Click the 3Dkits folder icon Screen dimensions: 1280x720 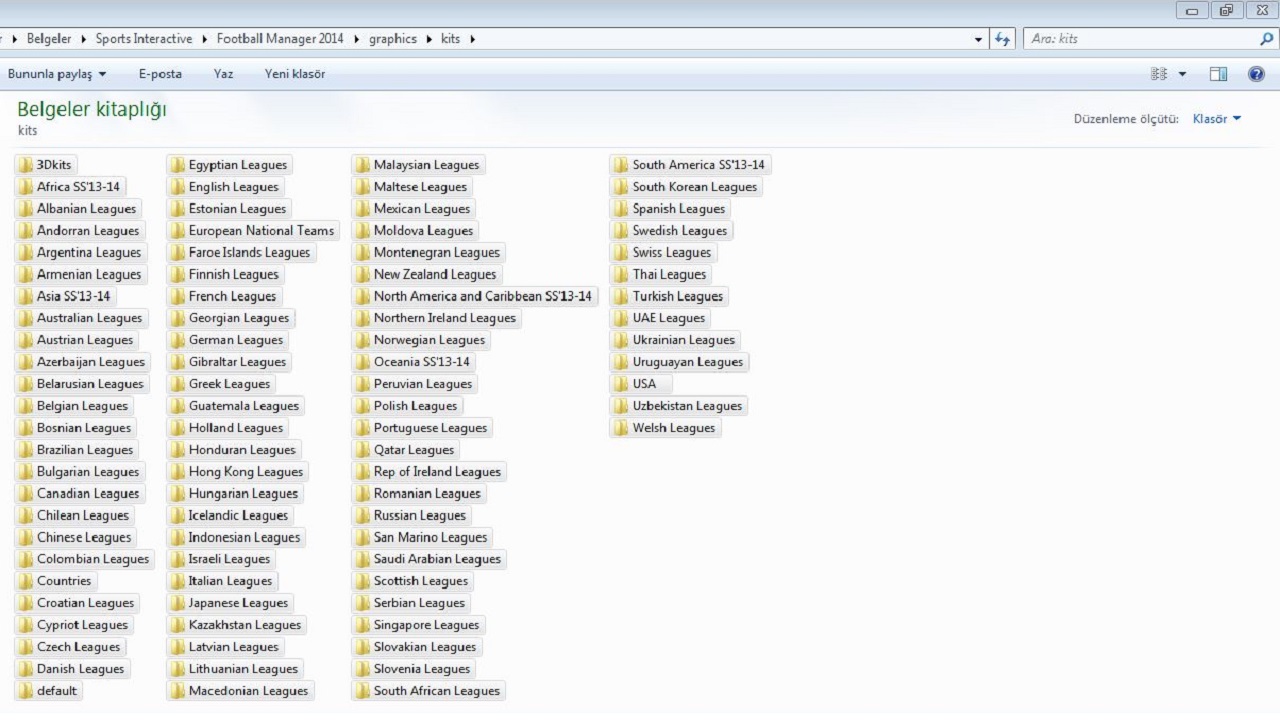26,165
